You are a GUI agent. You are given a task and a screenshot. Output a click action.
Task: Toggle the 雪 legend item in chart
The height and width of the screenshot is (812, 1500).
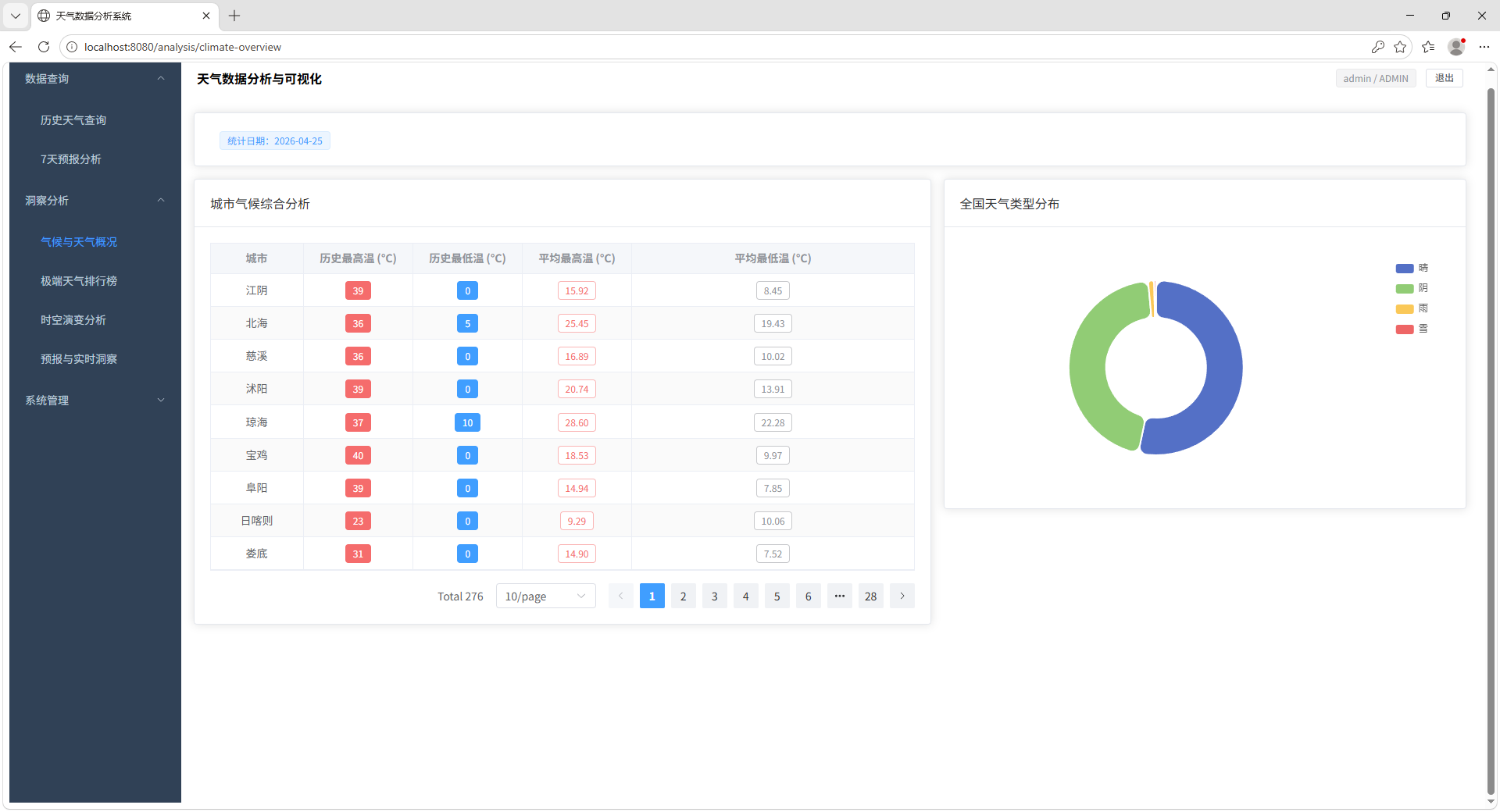[1411, 329]
